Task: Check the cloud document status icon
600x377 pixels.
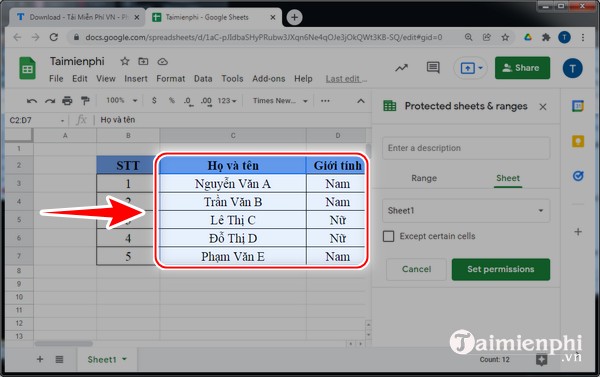Action: [x=163, y=62]
